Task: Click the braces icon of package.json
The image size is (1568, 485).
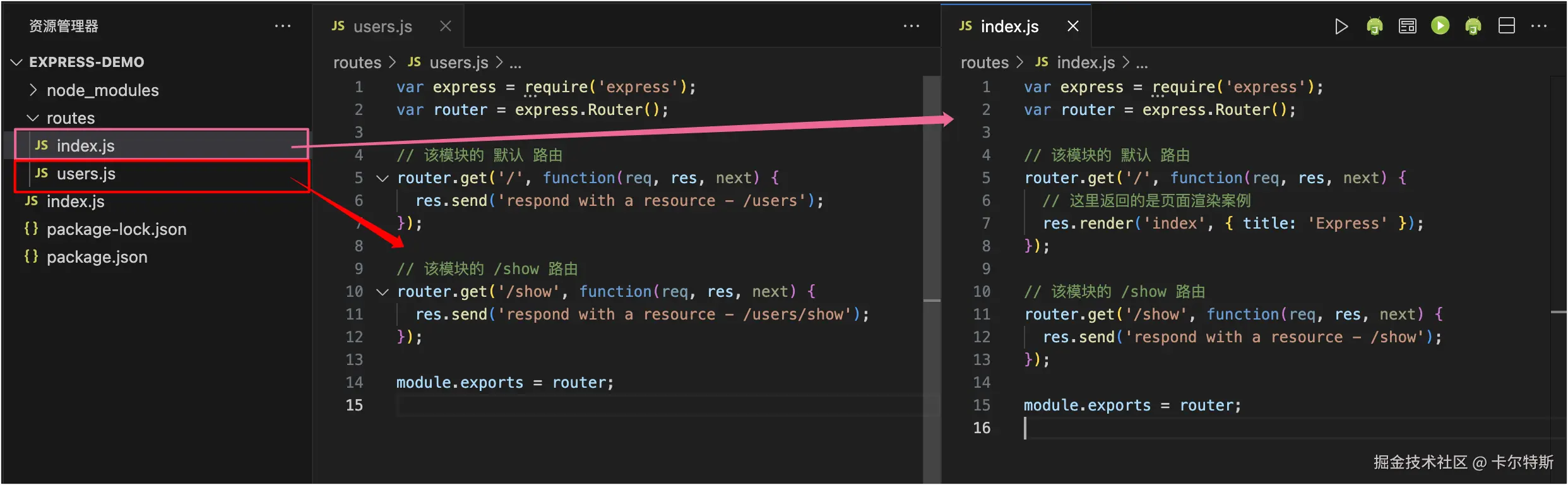Action: pyautogui.click(x=31, y=256)
